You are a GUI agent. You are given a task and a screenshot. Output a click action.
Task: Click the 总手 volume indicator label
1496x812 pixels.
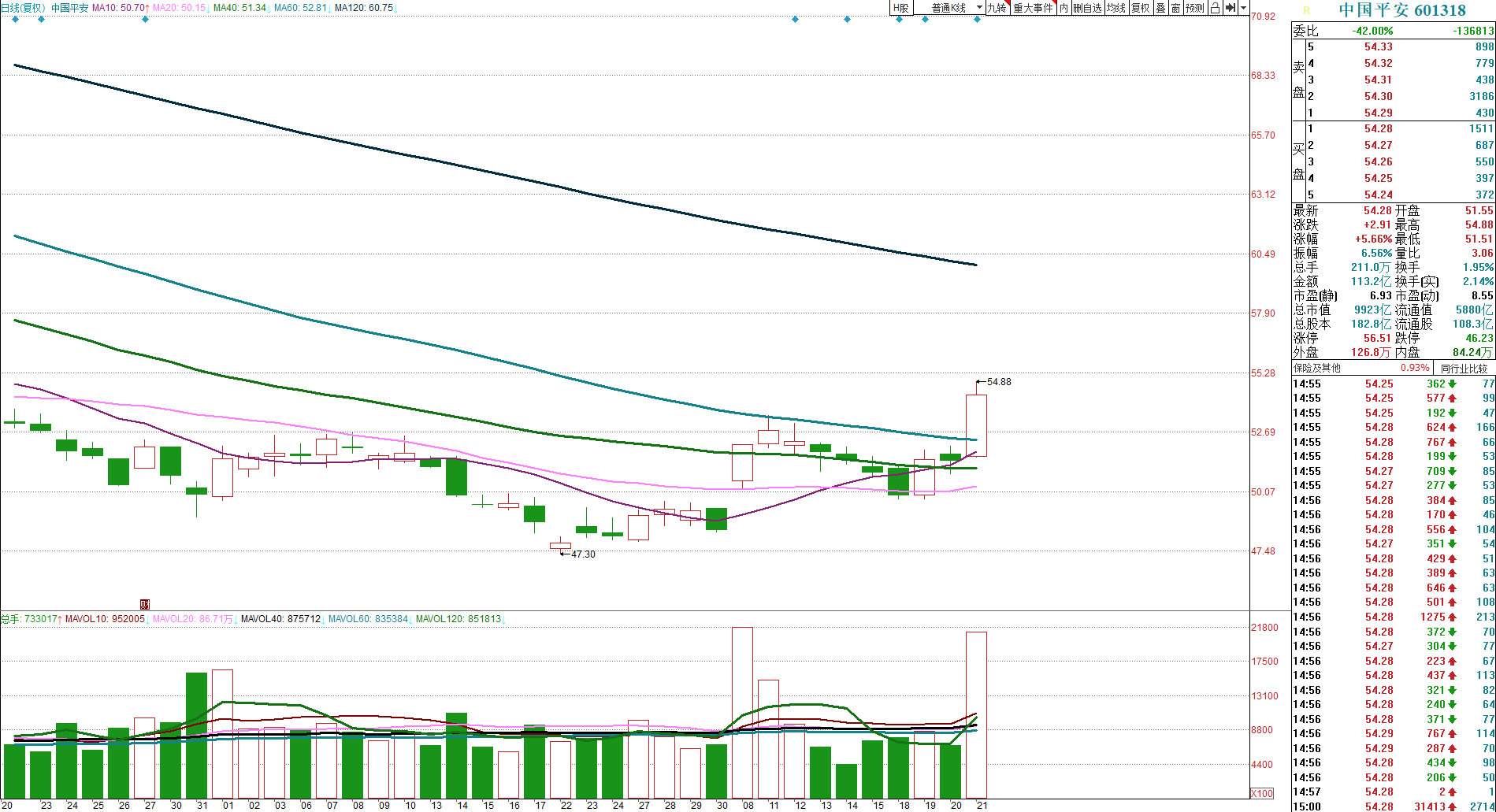[30, 619]
